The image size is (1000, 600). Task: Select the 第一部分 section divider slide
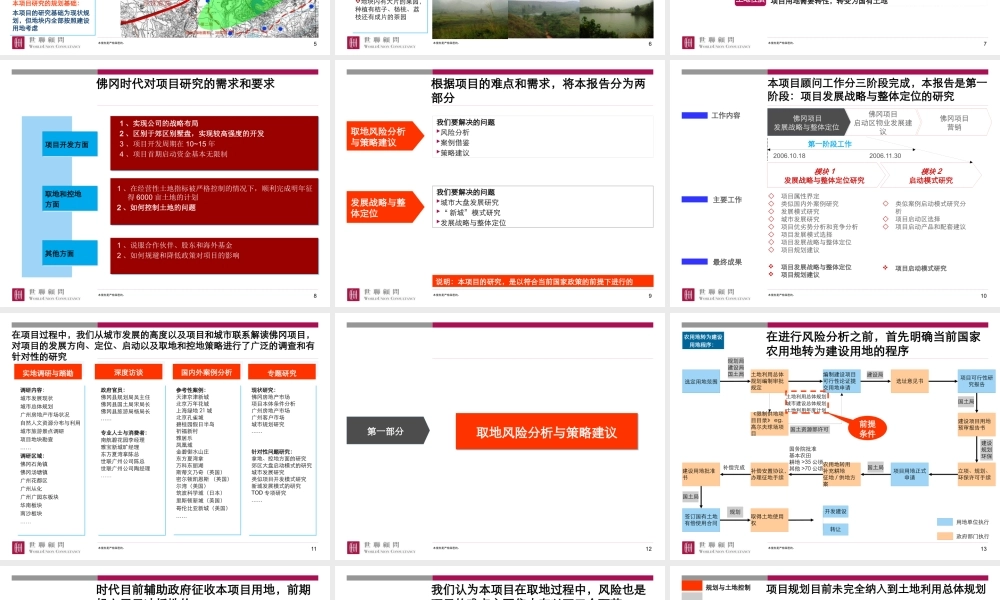(499, 436)
